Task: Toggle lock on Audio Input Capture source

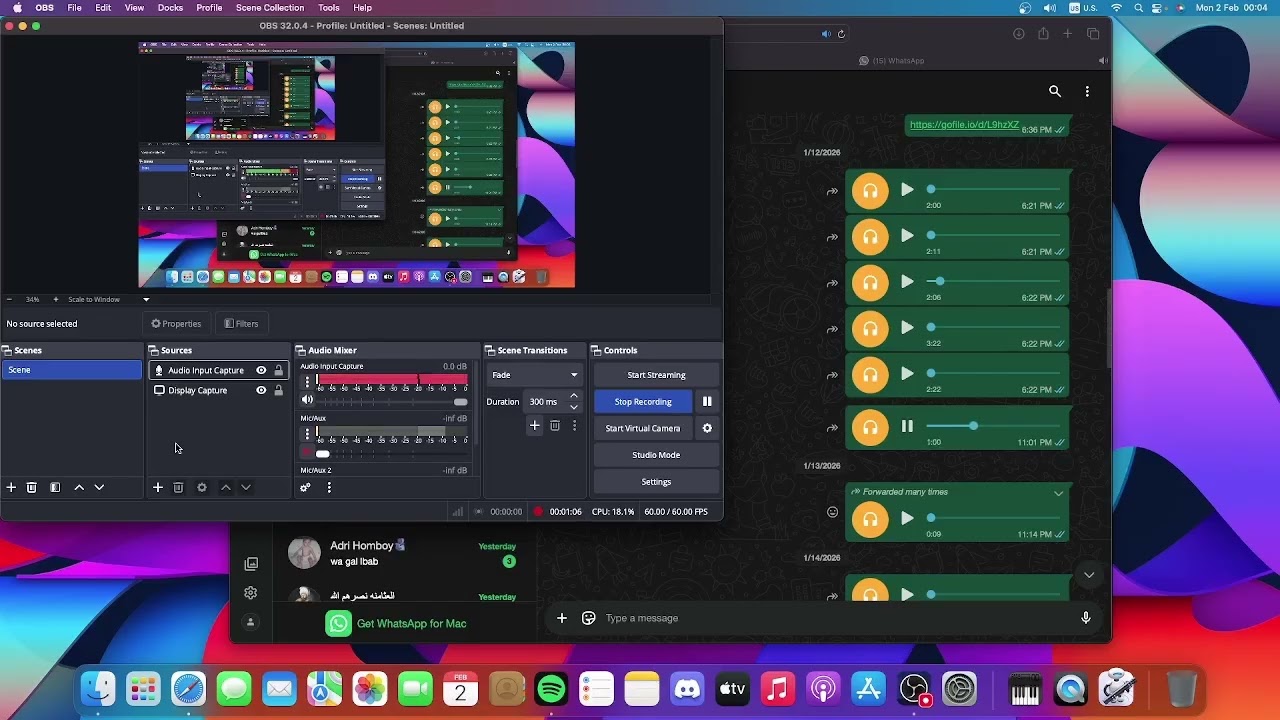Action: coord(279,370)
